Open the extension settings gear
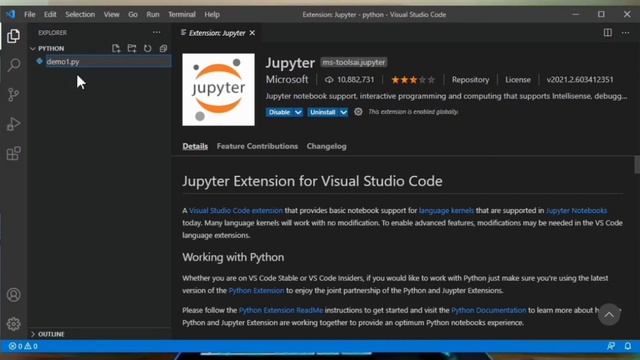 pyautogui.click(x=358, y=112)
